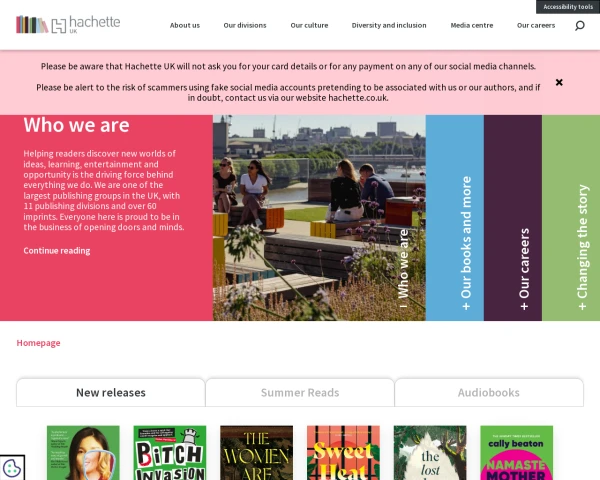Open the search magnifier icon
The image size is (600, 480).
[x=580, y=25]
